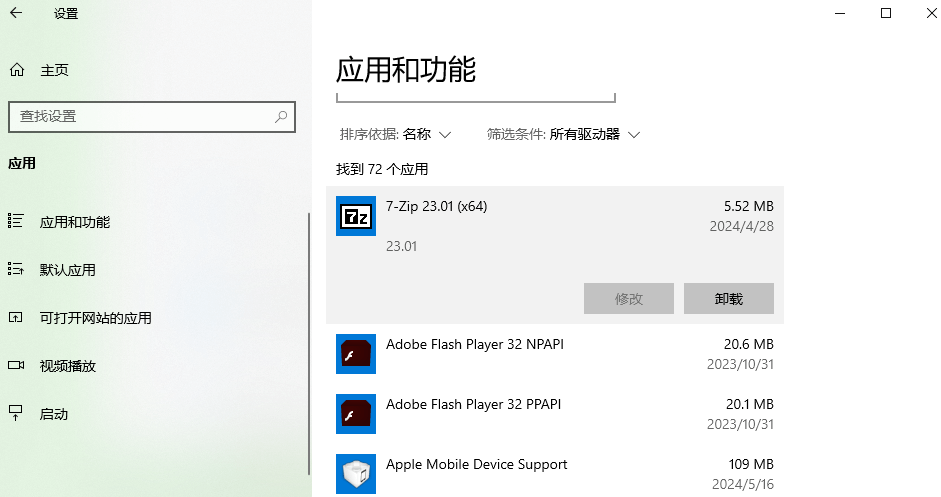The image size is (941, 497).
Task: Go to the 启动 settings page
Action: (x=54, y=414)
